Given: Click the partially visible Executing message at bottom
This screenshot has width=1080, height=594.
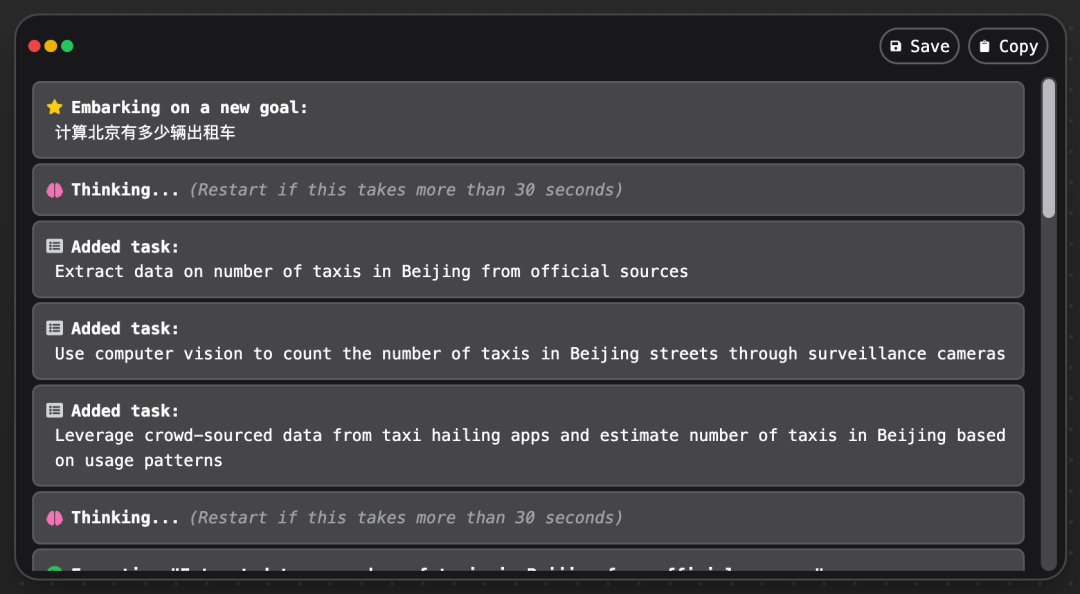Looking at the screenshot, I should click(x=528, y=560).
